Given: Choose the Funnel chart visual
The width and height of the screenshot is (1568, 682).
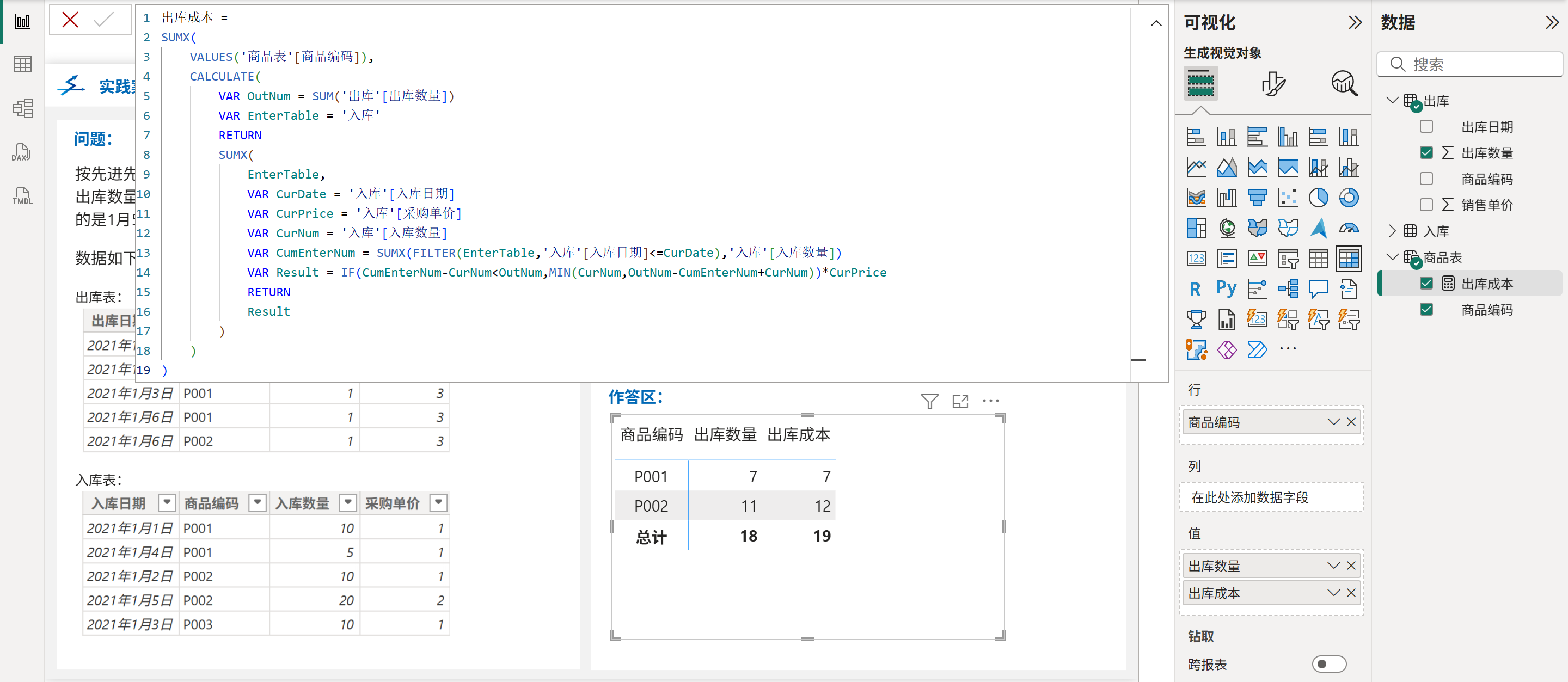Looking at the screenshot, I should pyautogui.click(x=1257, y=198).
